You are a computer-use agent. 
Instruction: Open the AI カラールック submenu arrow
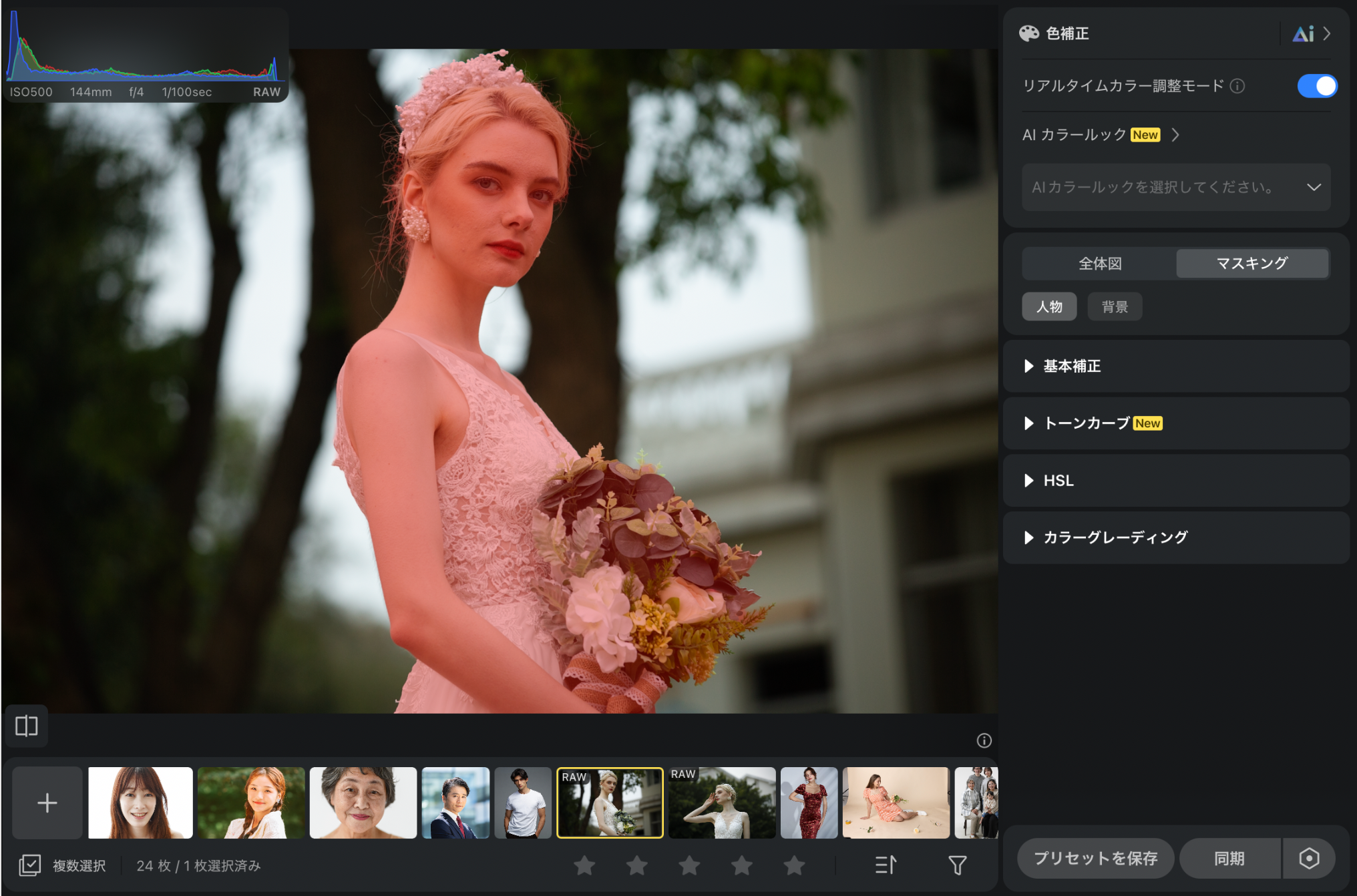(1175, 135)
